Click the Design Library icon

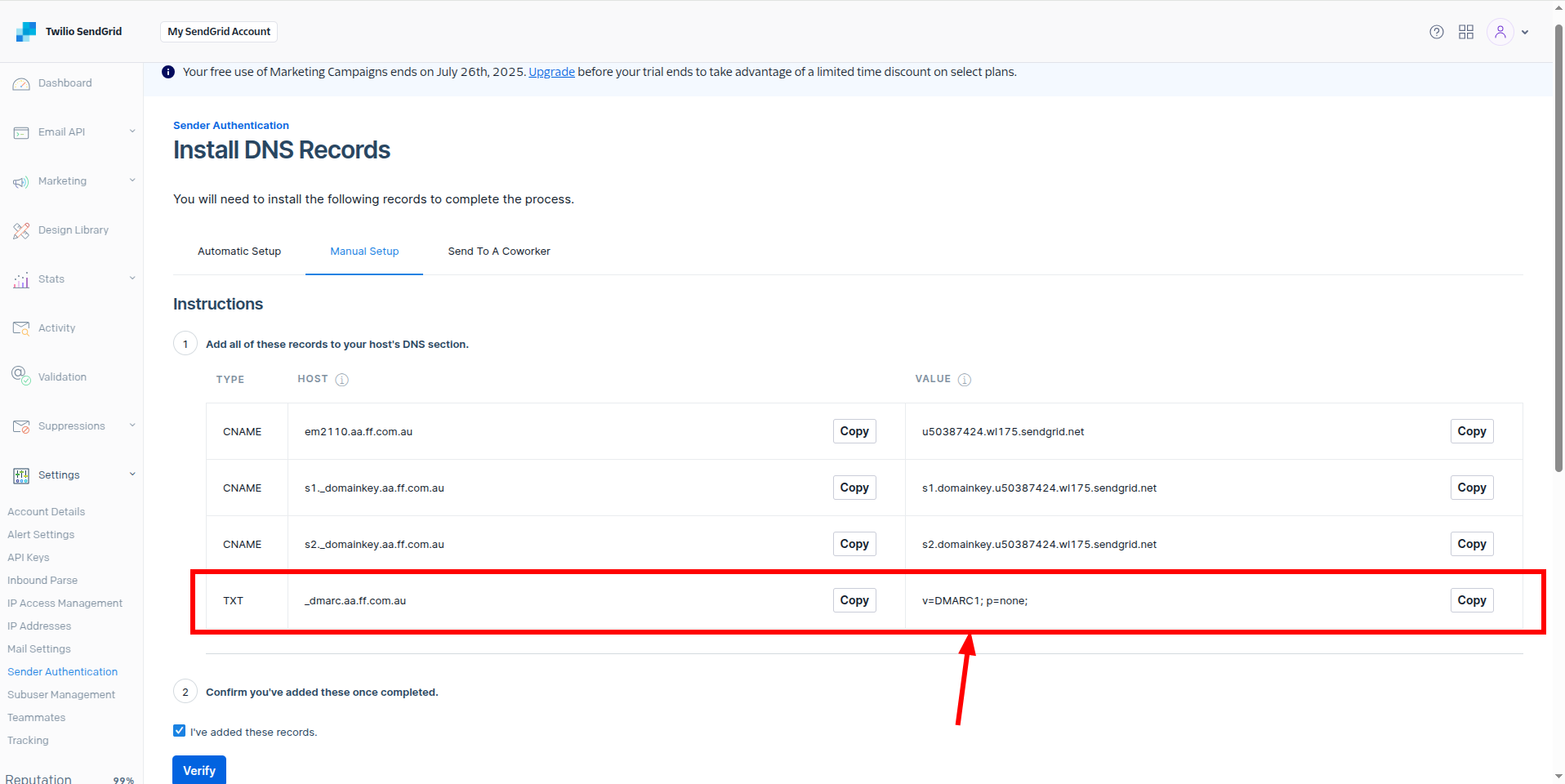pyautogui.click(x=21, y=230)
